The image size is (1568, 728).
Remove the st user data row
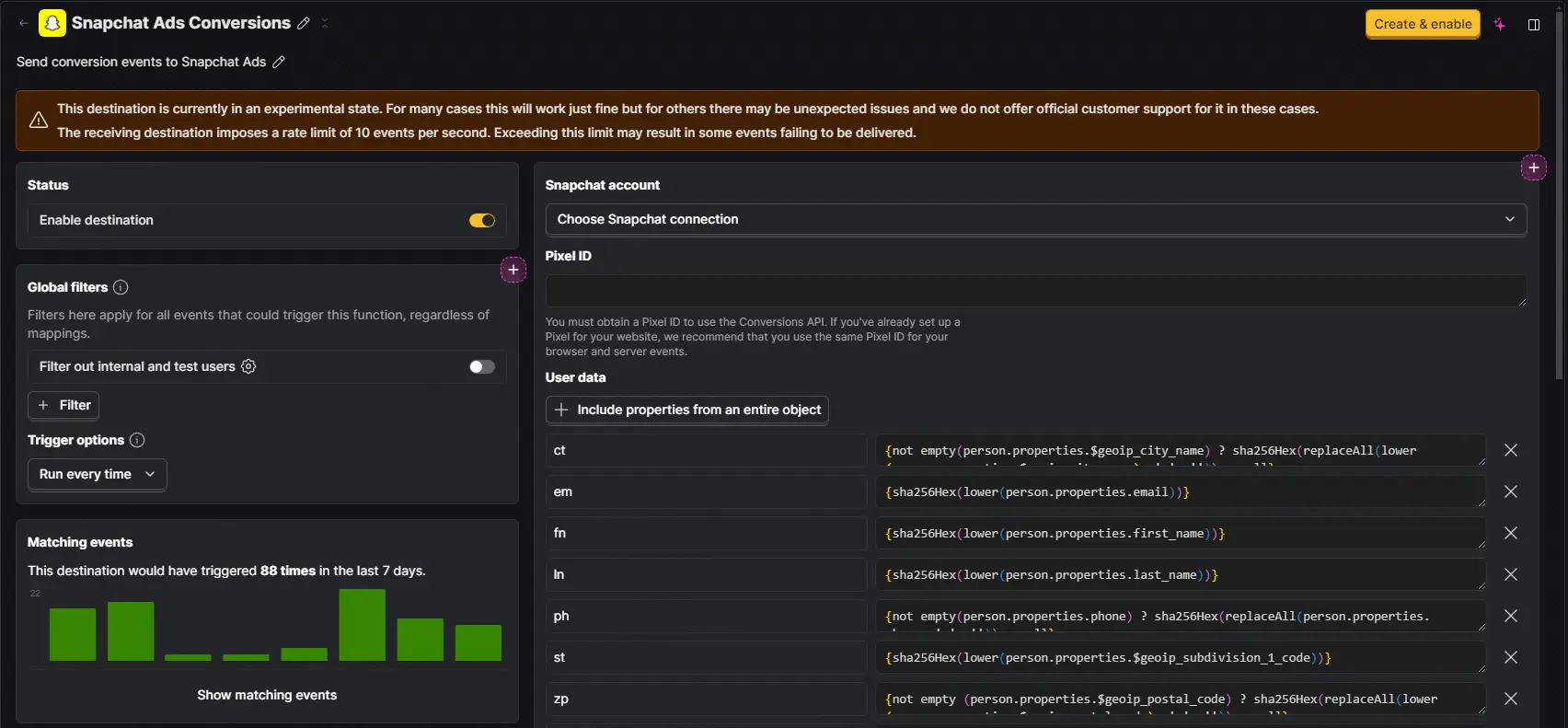click(x=1511, y=657)
